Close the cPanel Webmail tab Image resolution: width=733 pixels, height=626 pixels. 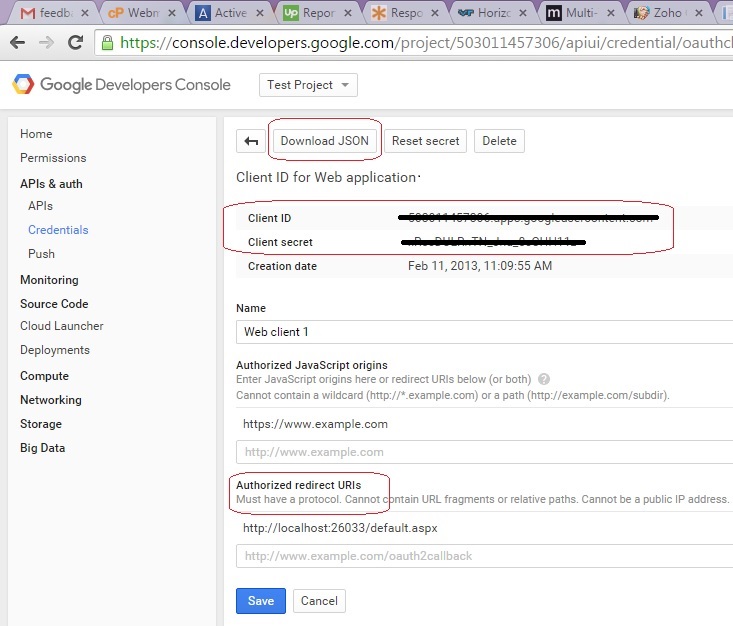(x=172, y=13)
